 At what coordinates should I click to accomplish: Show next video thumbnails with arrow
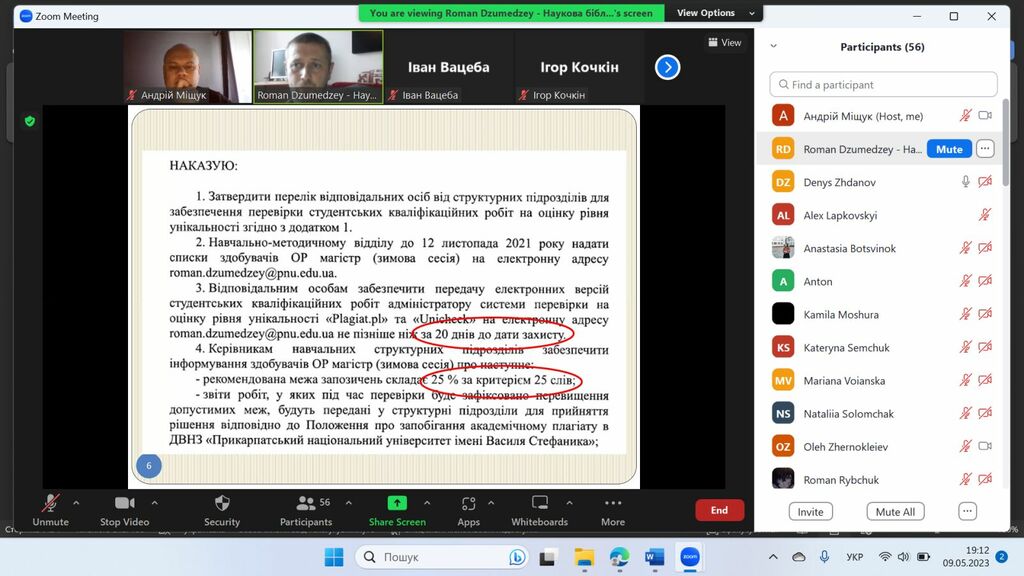(x=667, y=67)
